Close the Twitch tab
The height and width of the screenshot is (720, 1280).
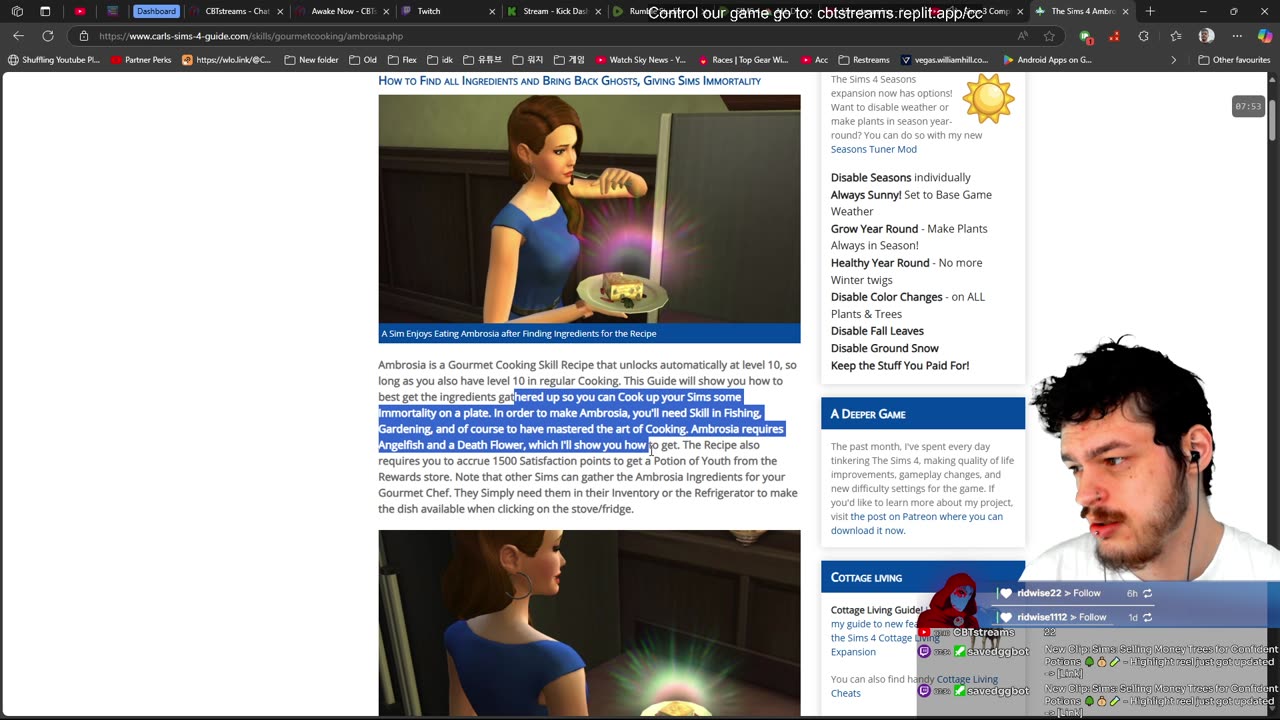point(492,11)
